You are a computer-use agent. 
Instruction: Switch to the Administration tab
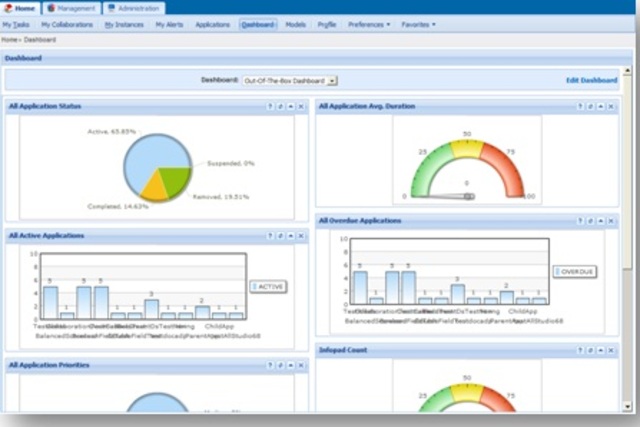click(134, 8)
